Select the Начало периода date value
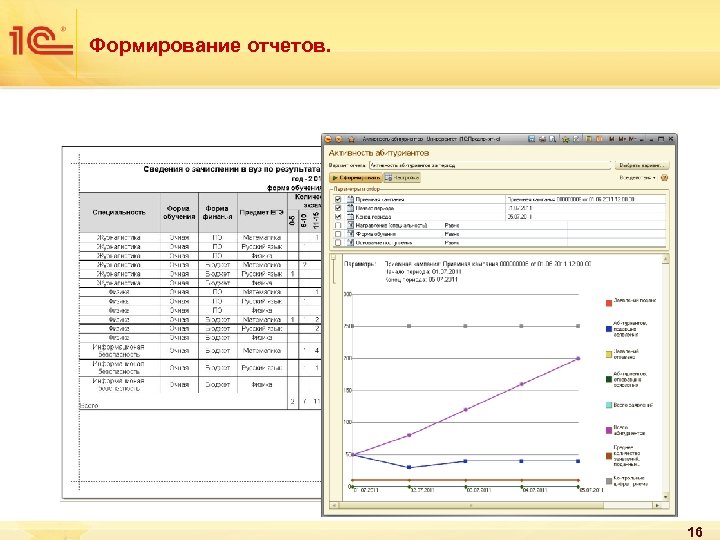Screen dimensions: 720x540 585,208
